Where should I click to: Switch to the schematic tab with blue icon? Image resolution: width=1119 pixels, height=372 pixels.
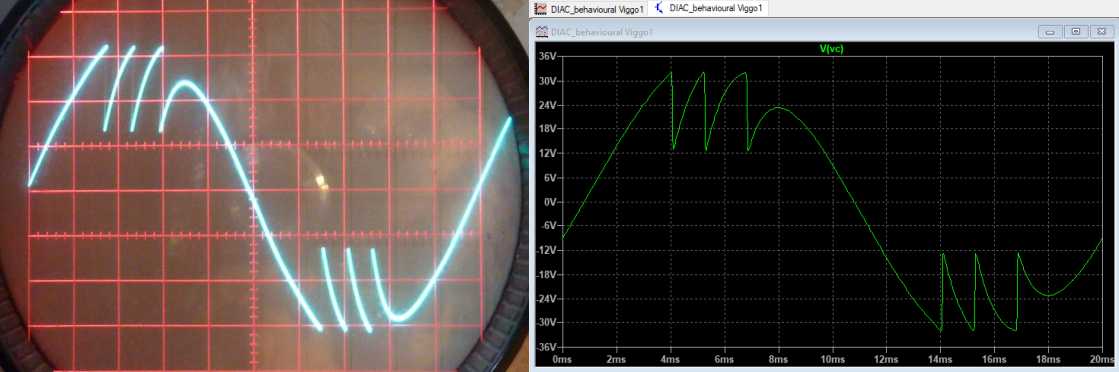(x=709, y=9)
